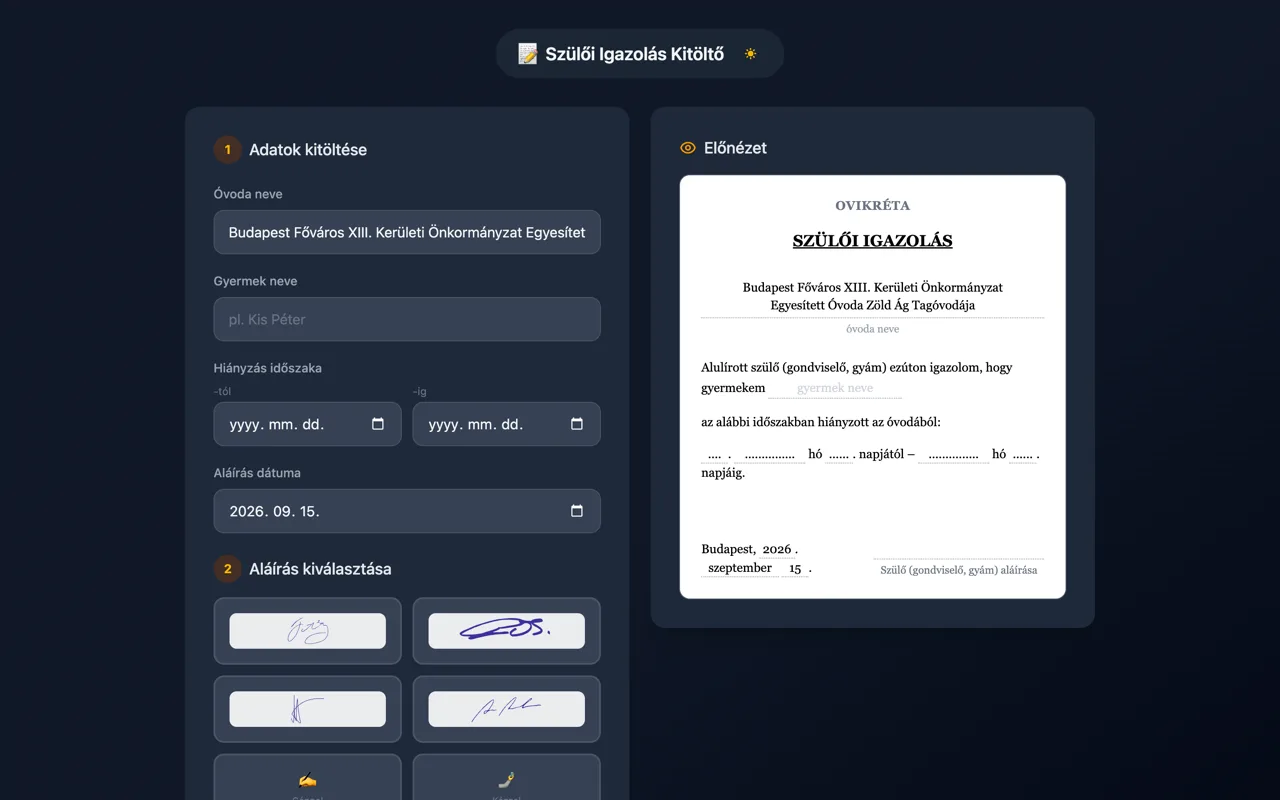Click the Aláírás dátuma field showing 2026. 09. 15.

(x=407, y=511)
